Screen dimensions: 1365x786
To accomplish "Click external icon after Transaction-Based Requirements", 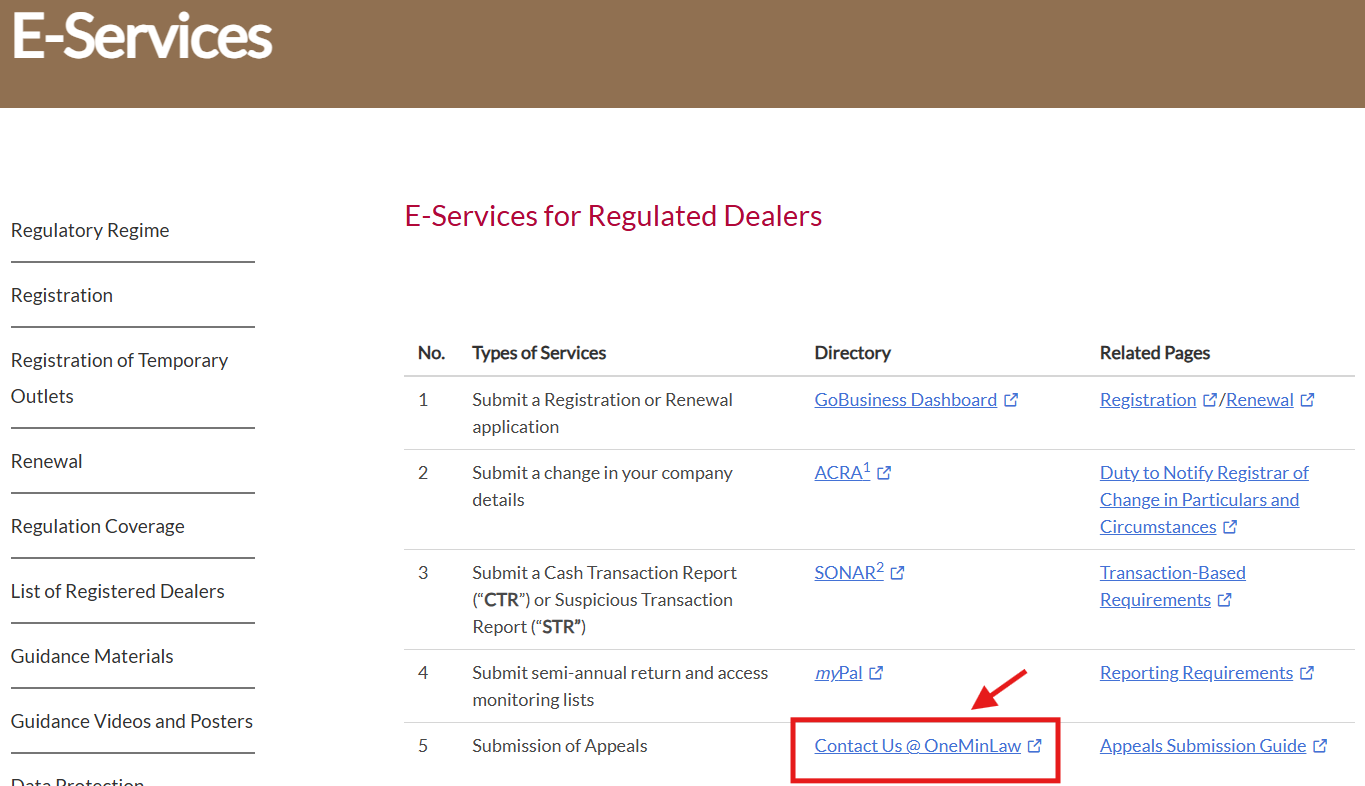I will [1225, 600].
